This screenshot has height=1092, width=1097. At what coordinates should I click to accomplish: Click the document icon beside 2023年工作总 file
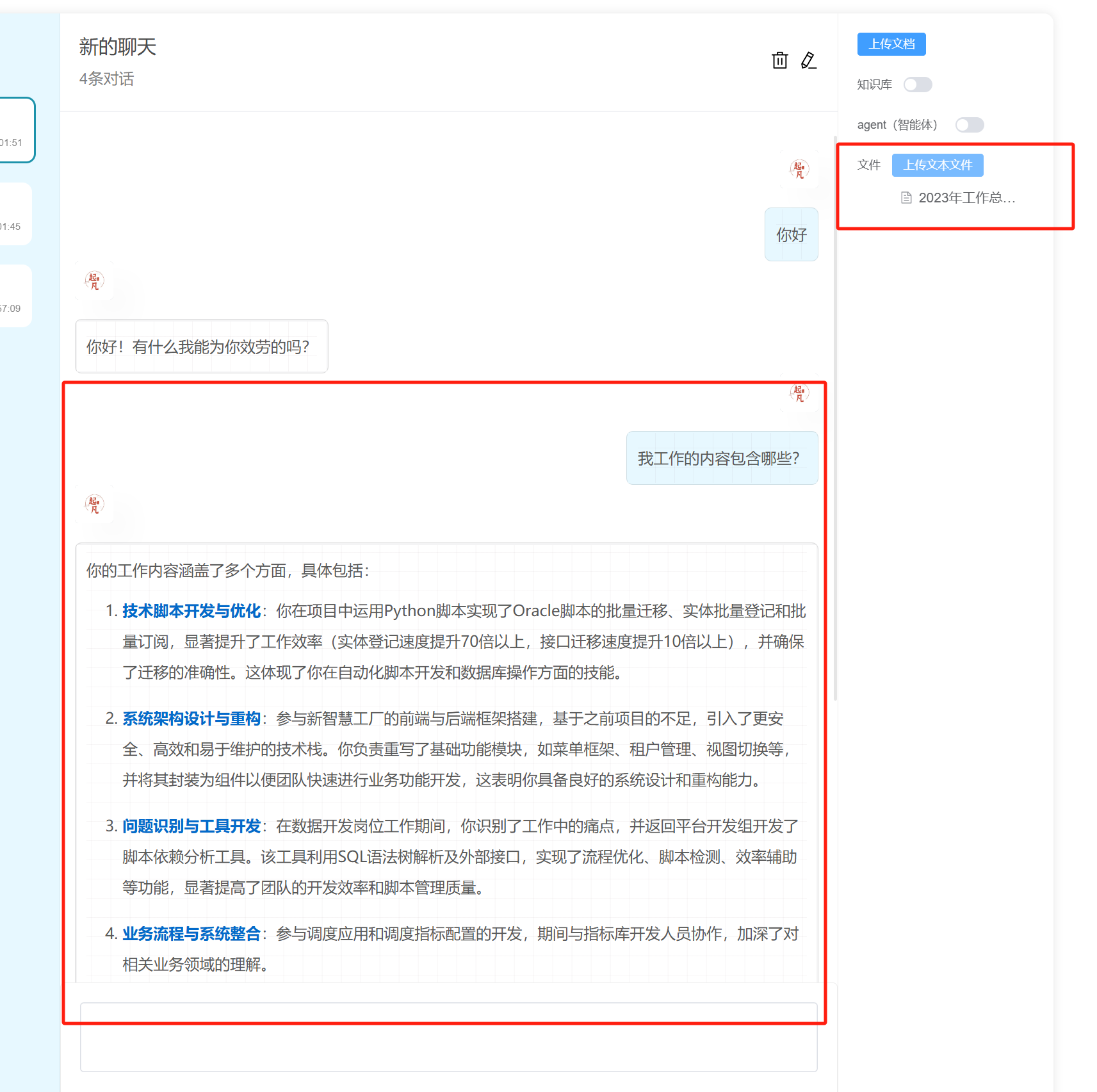click(x=906, y=198)
